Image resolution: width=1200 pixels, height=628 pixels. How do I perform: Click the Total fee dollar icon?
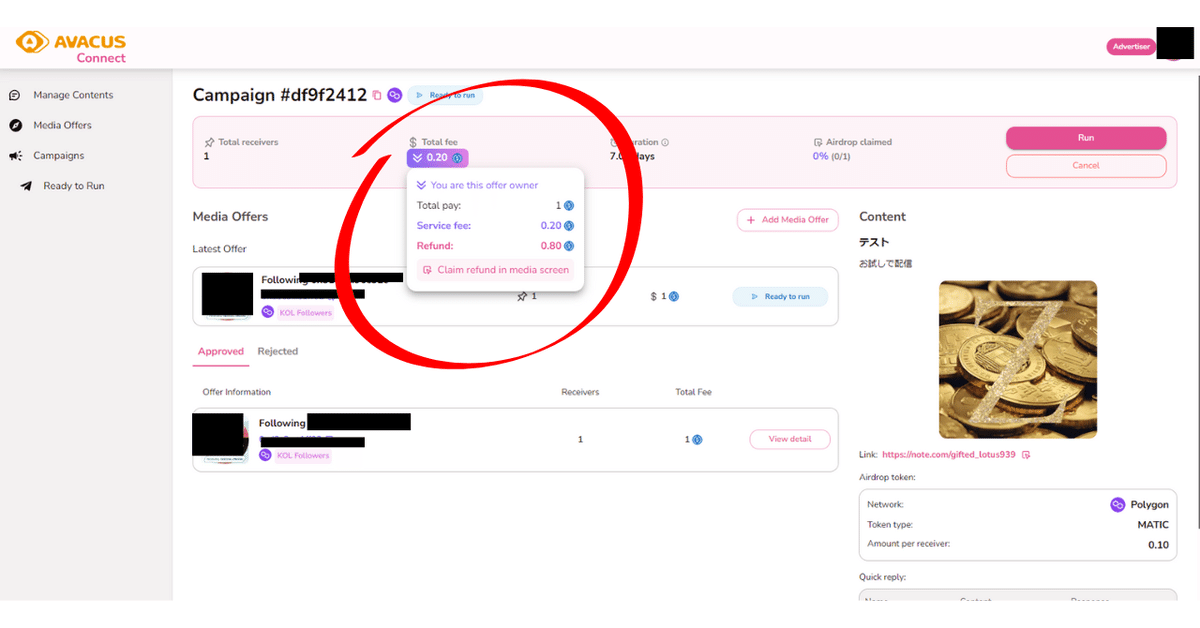click(x=413, y=143)
